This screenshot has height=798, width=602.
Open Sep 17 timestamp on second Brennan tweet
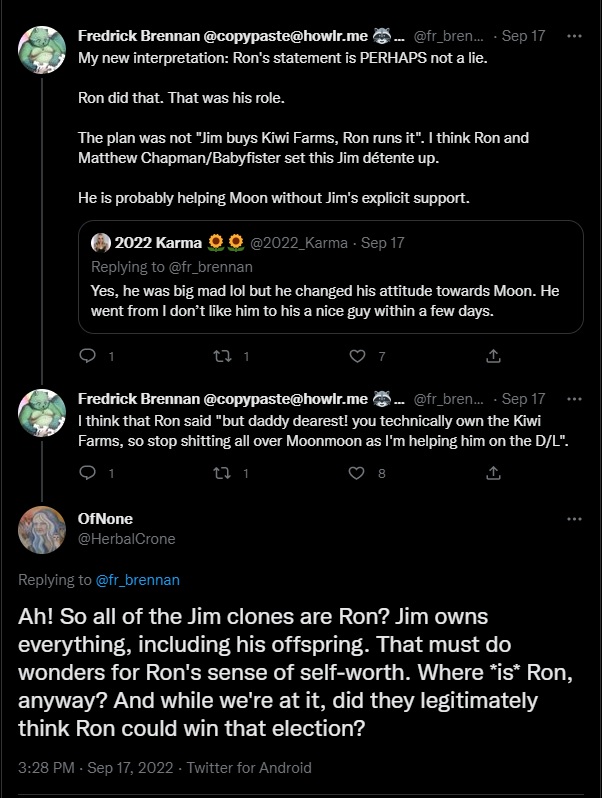524,398
